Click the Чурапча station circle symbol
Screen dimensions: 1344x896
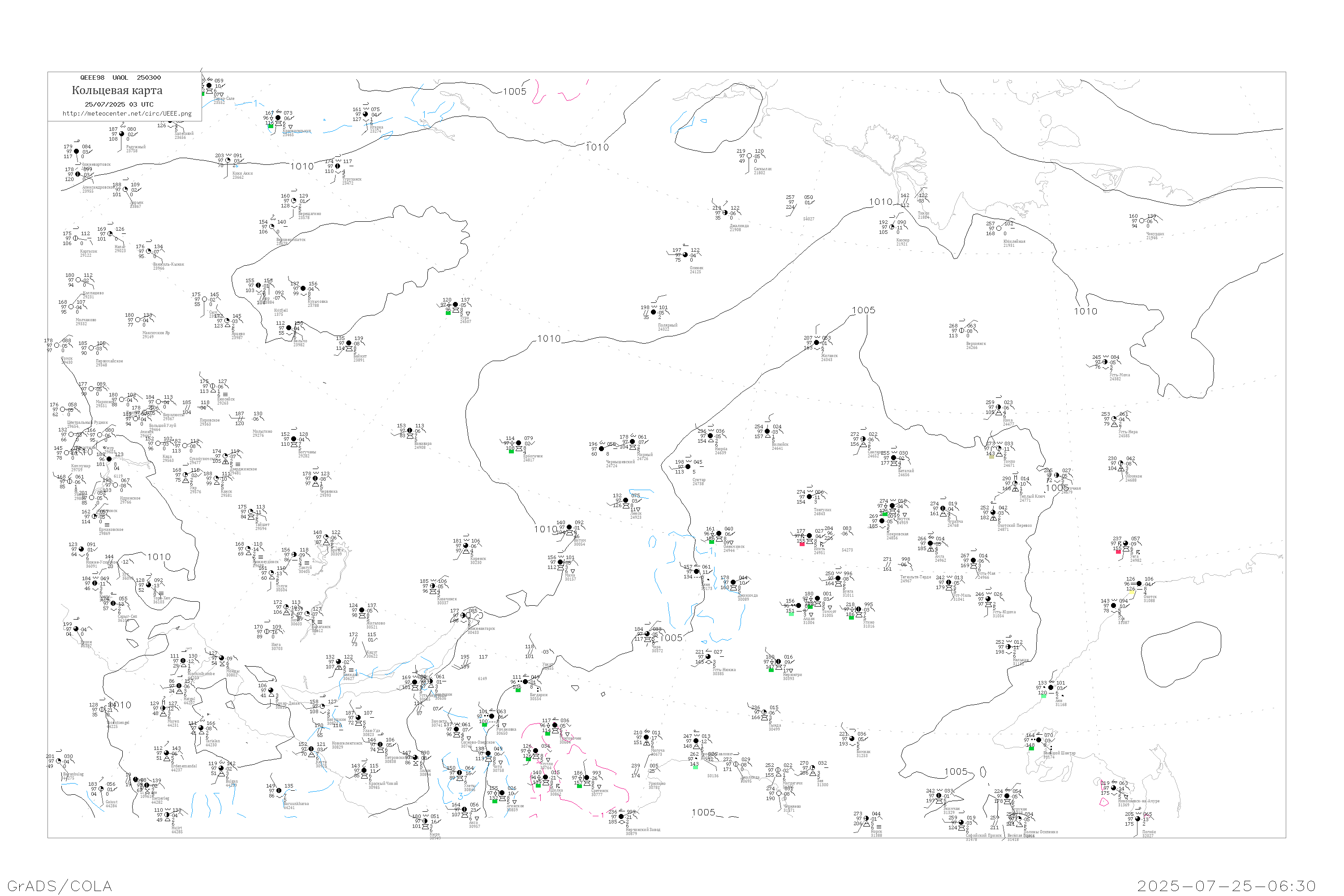point(943,508)
